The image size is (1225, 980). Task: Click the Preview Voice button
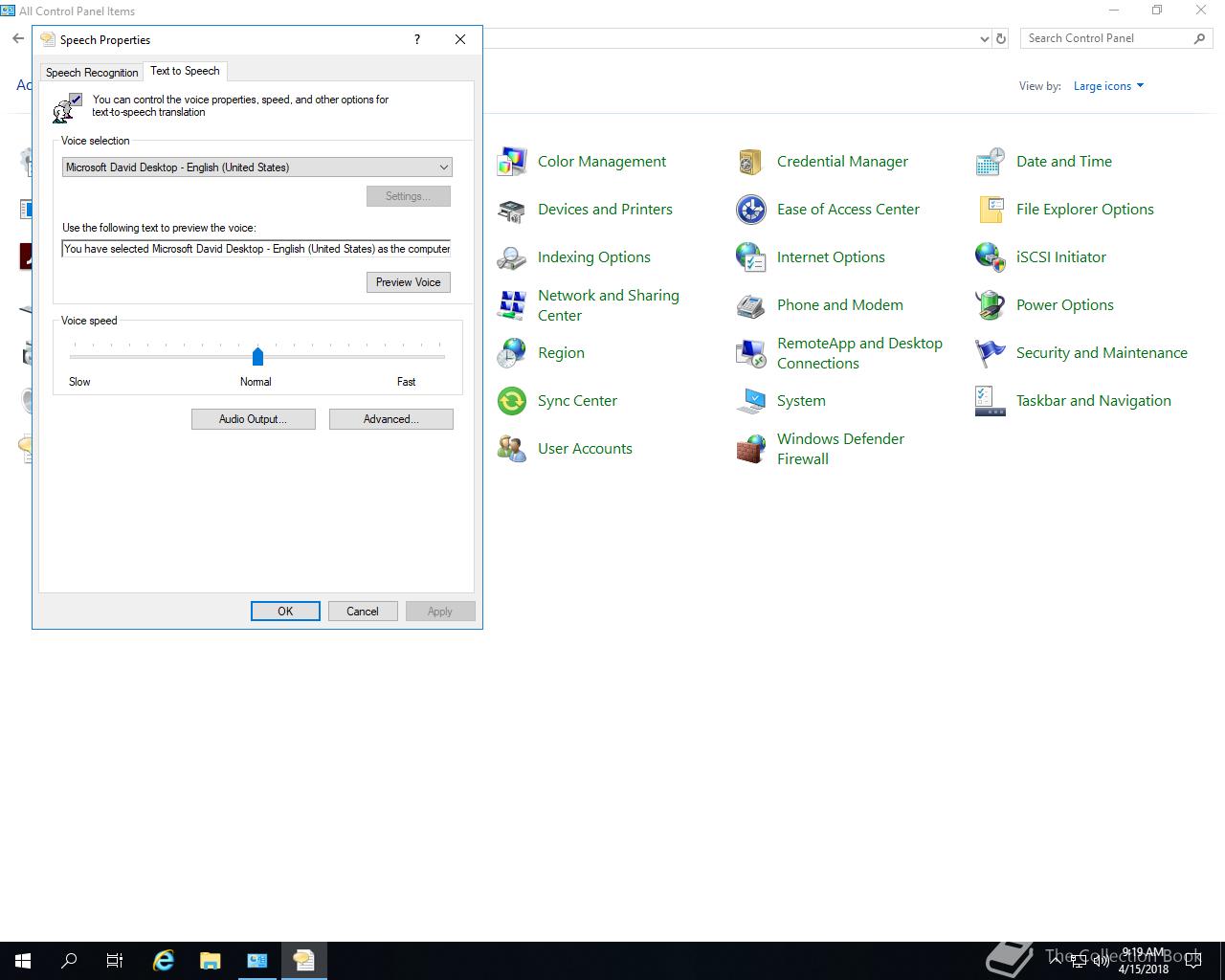click(408, 282)
